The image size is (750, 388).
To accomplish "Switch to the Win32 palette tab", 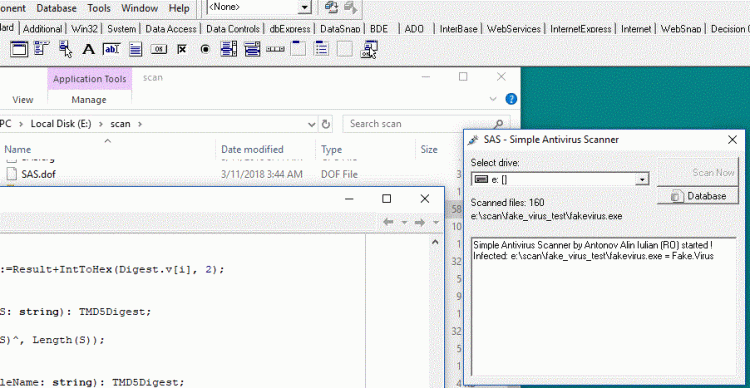I will pyautogui.click(x=84, y=29).
